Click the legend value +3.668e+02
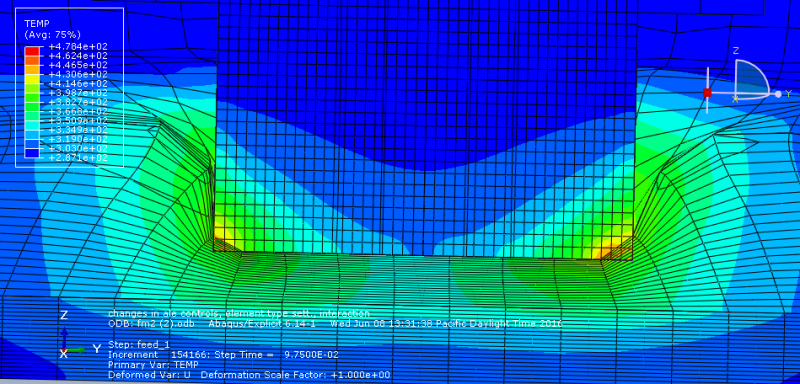This screenshot has width=800, height=384. coord(78,111)
